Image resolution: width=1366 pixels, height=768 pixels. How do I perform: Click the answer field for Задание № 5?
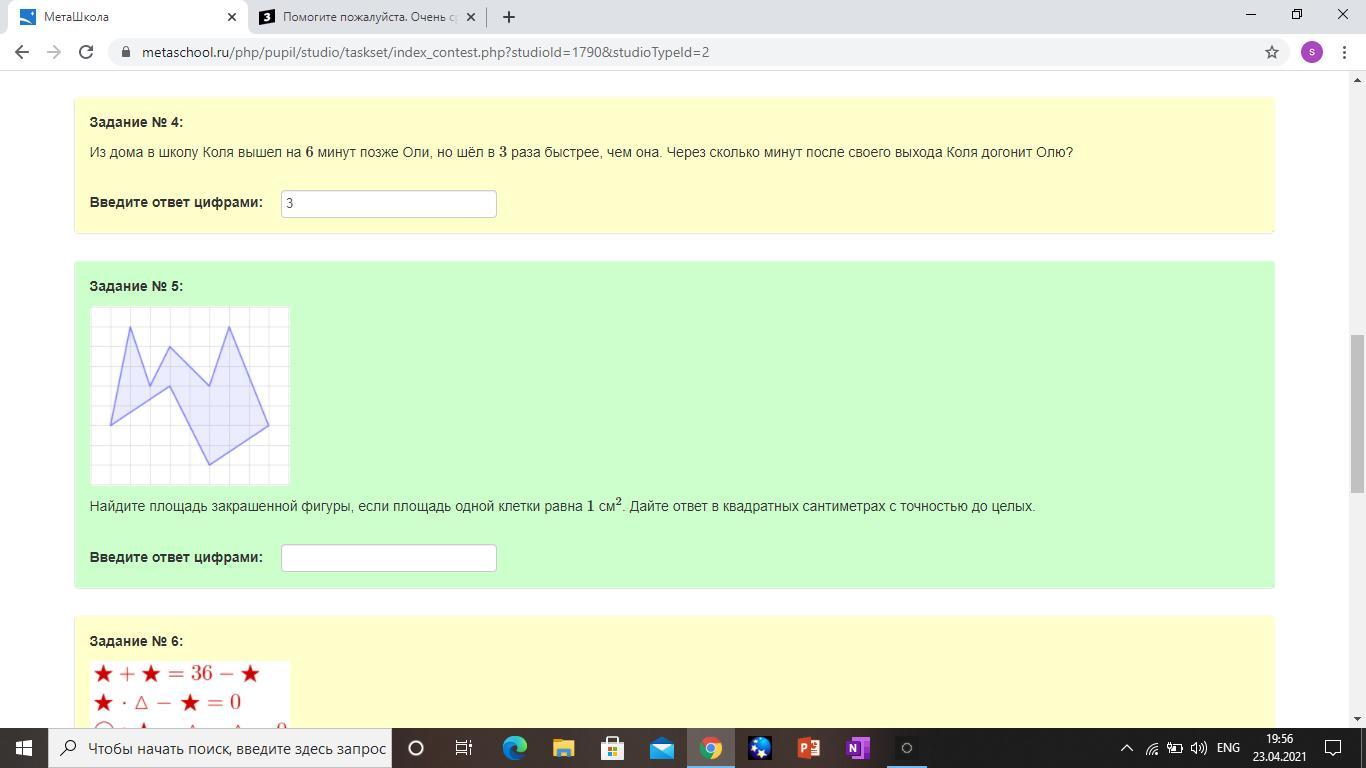[x=389, y=558]
